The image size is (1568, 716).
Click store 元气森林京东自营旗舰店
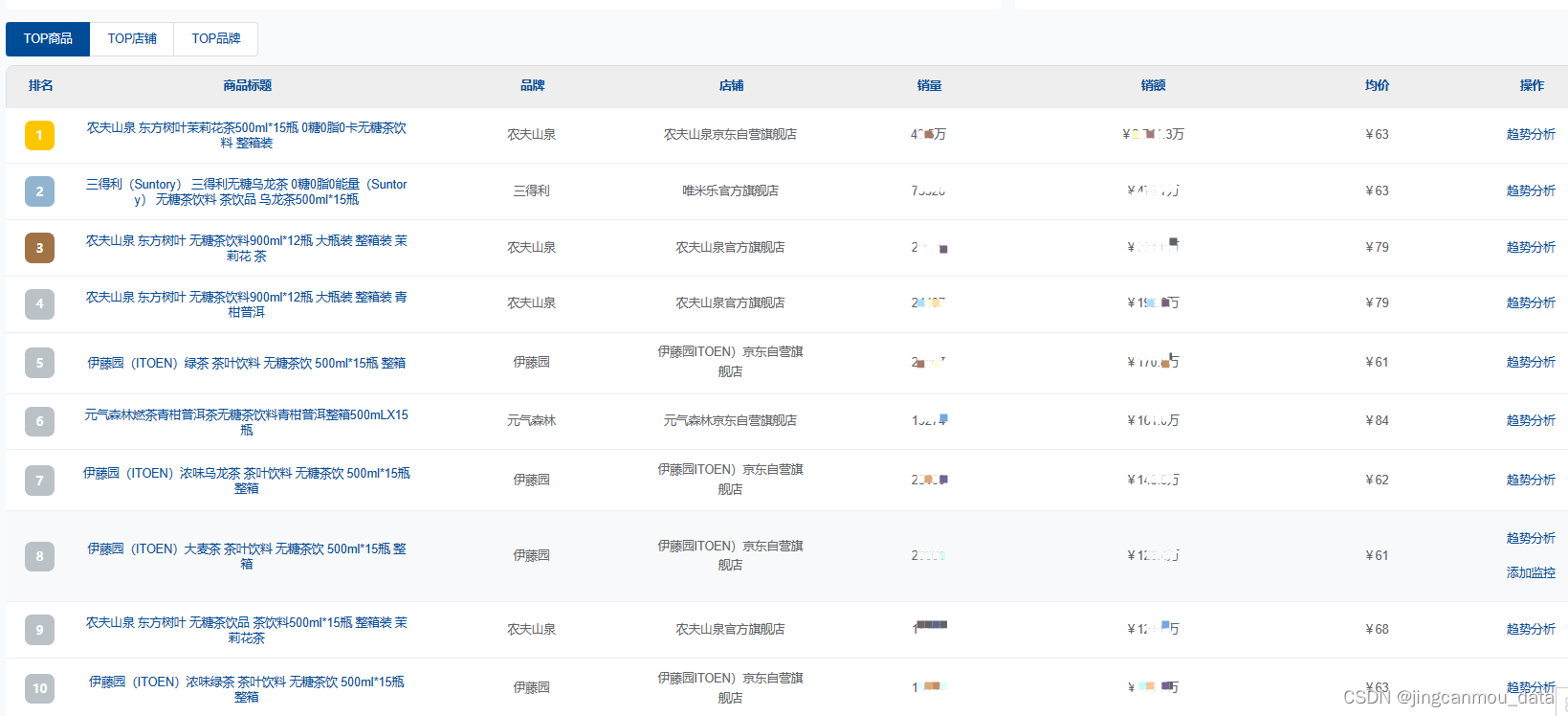tap(731, 421)
